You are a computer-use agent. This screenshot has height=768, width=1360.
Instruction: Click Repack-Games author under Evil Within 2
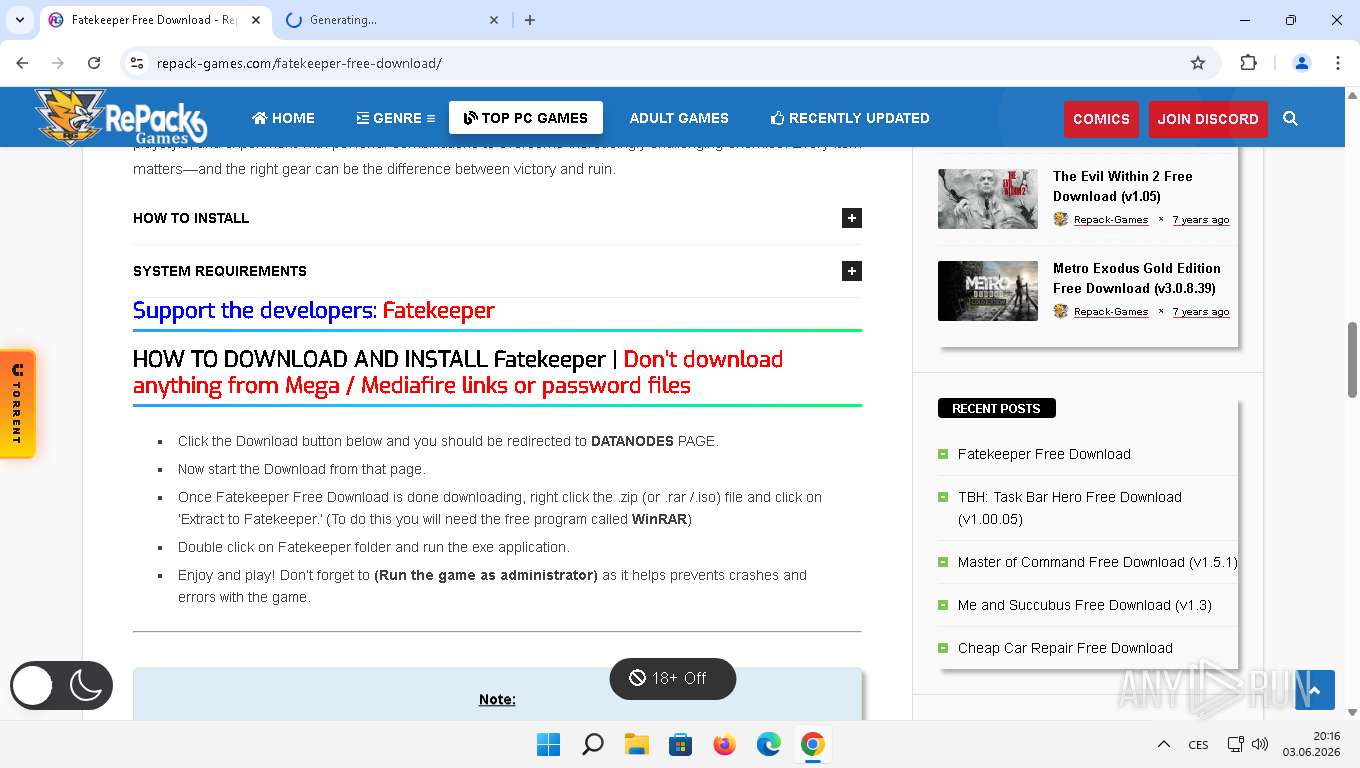(1110, 220)
